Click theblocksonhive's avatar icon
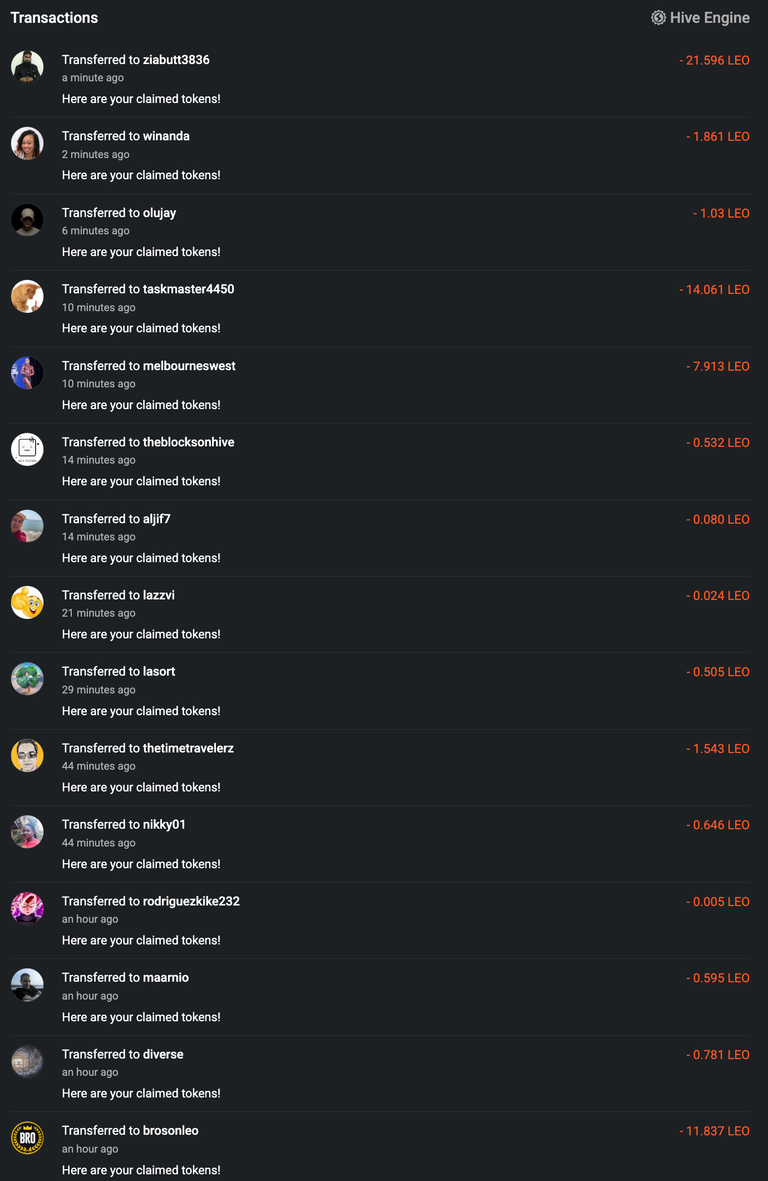Screen dimensions: 768x1181 [27, 449]
